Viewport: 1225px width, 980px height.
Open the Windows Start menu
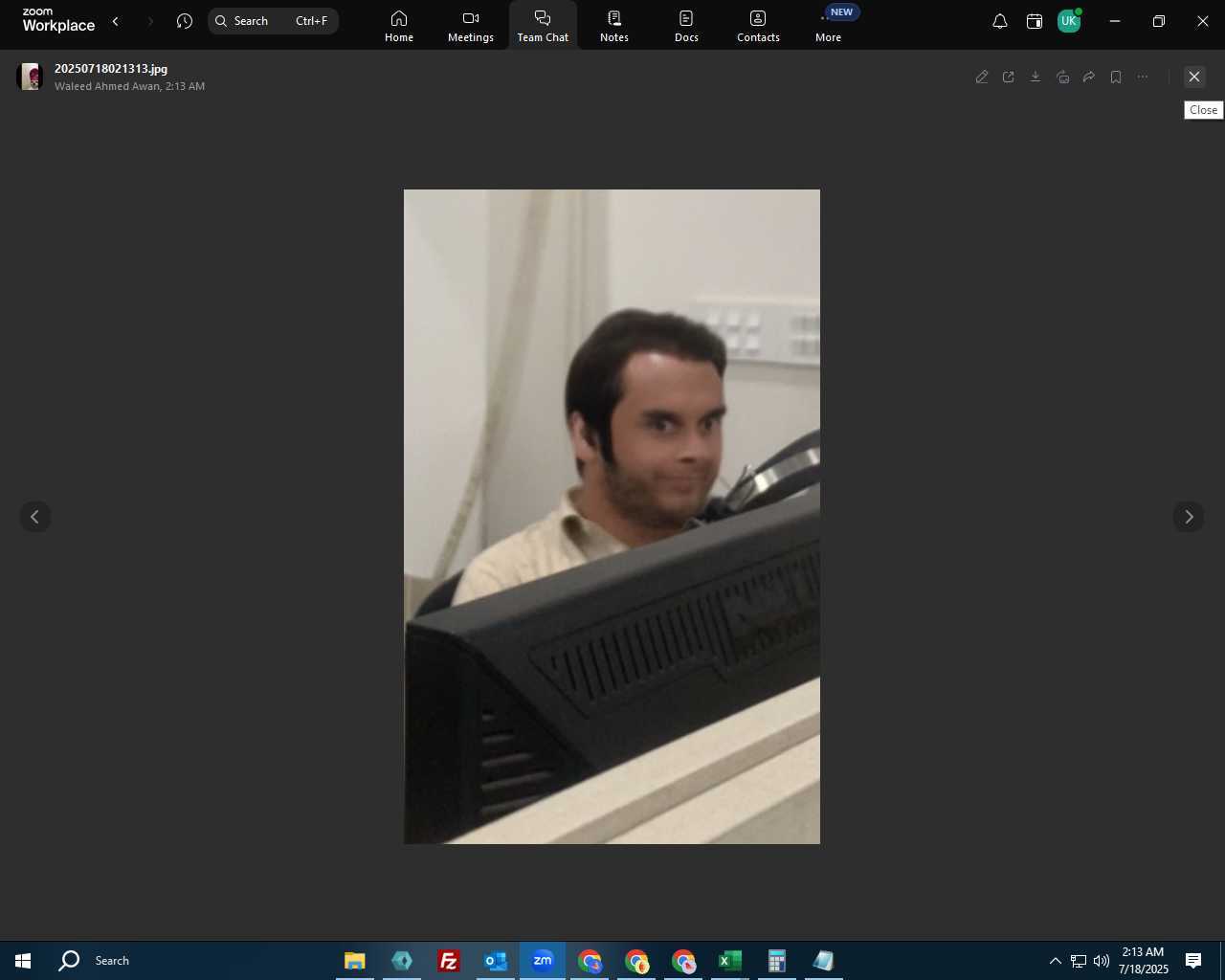click(23, 961)
